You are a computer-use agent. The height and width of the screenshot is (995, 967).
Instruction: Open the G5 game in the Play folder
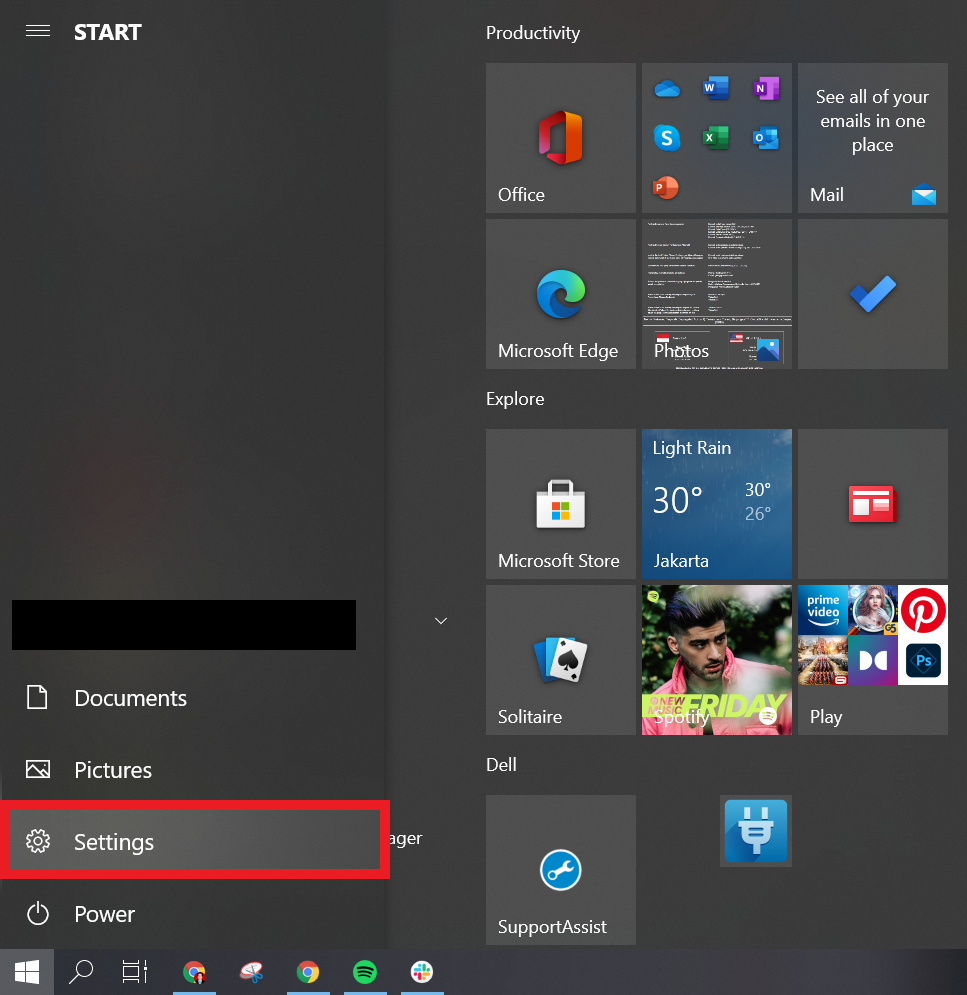tap(872, 610)
